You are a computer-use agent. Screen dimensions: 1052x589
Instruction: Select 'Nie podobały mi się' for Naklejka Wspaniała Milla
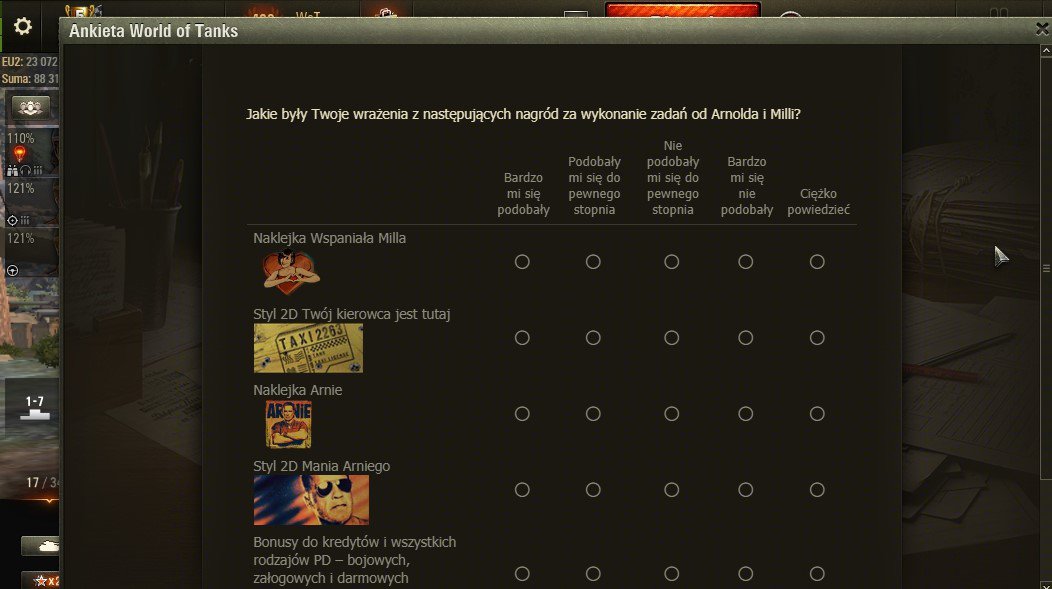(672, 262)
